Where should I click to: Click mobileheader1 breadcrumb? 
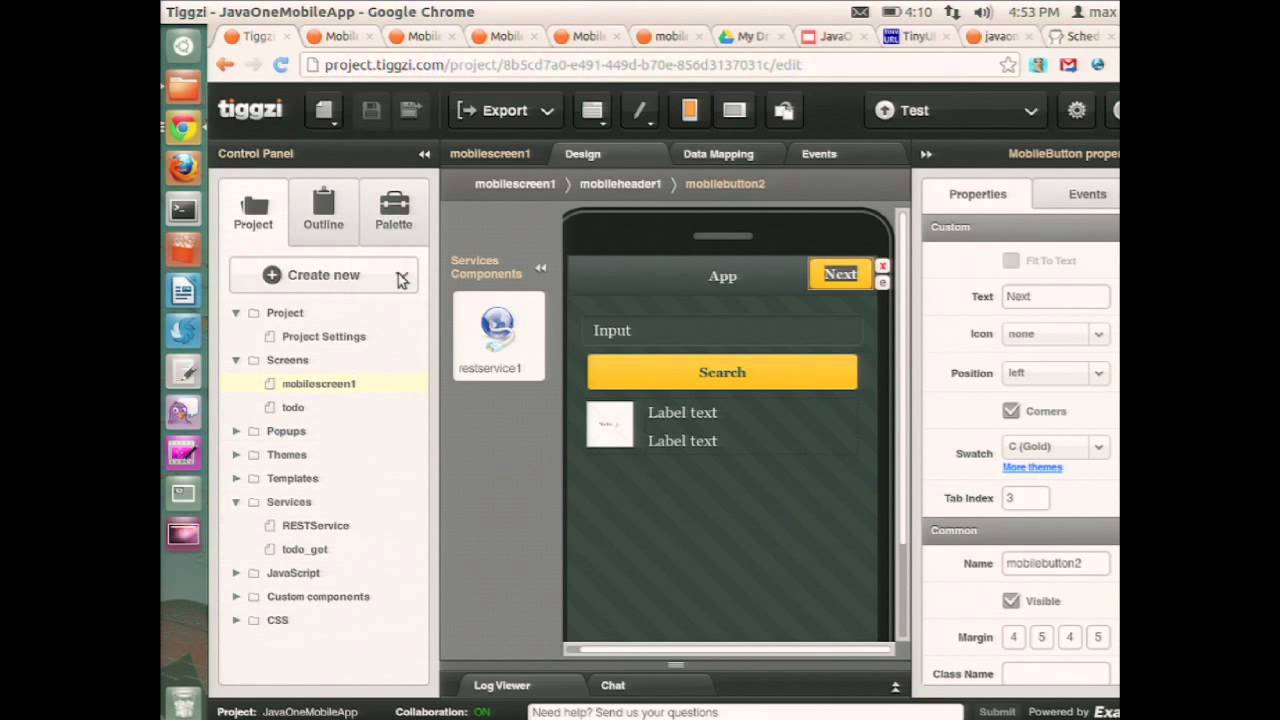pyautogui.click(x=620, y=184)
